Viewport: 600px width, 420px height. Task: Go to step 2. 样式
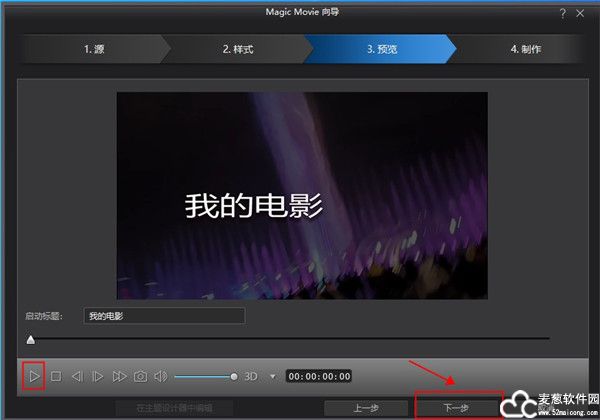tap(239, 48)
